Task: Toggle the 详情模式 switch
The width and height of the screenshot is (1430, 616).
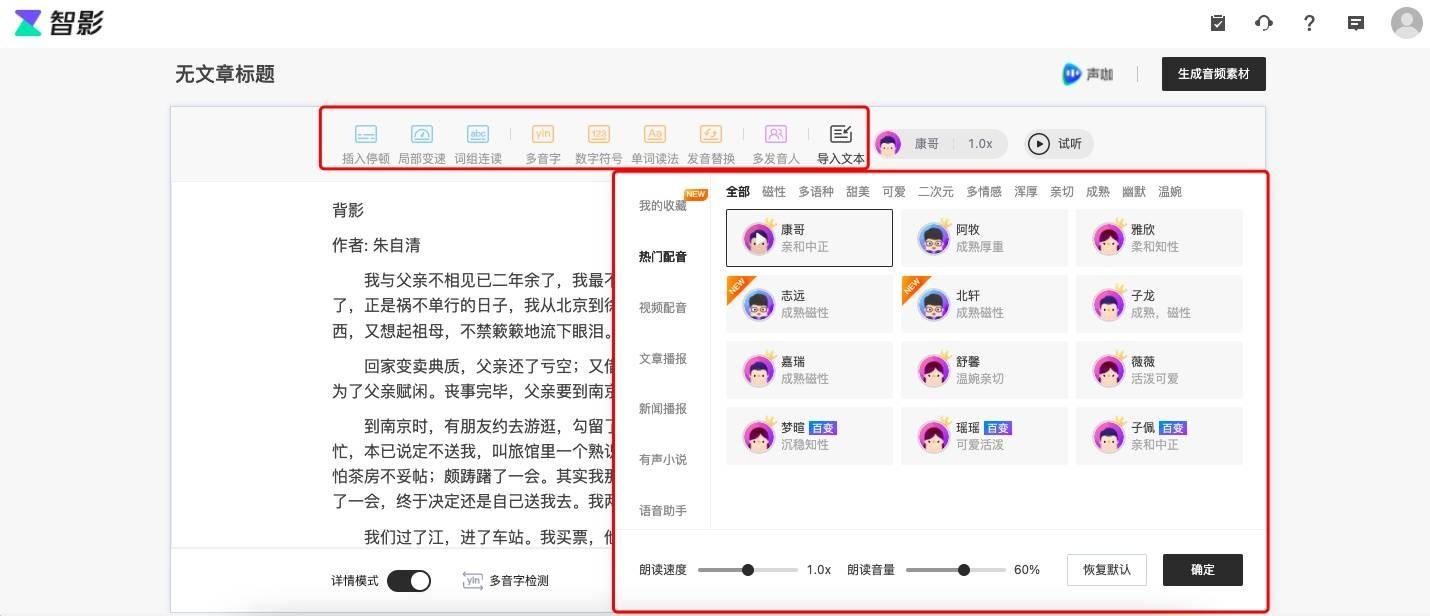Action: pos(408,581)
